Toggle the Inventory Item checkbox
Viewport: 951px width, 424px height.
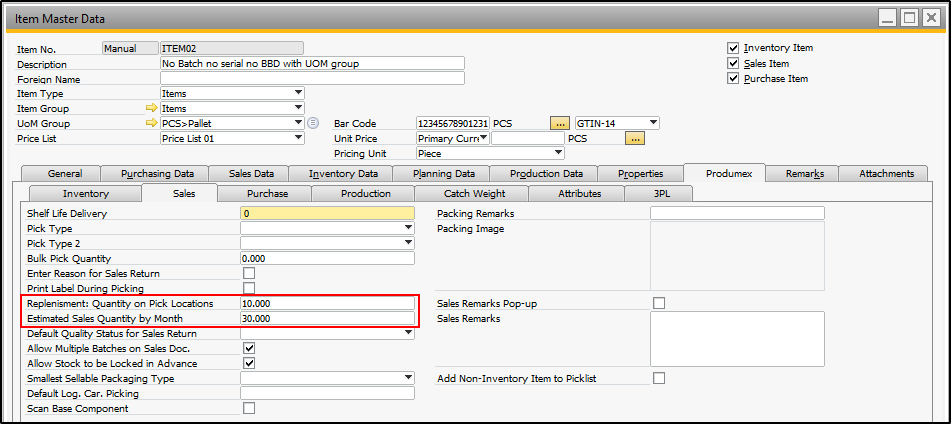[733, 48]
